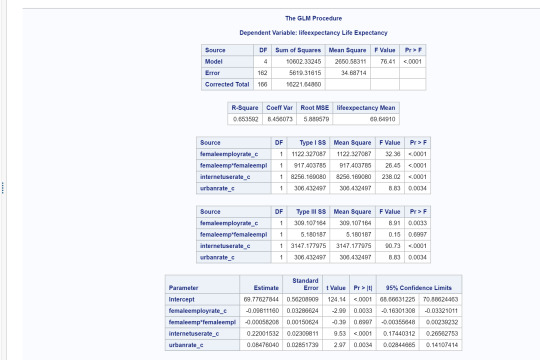Click the vertical dotted pane splitter handle
This screenshot has width=540, height=360.
[x=3, y=188]
